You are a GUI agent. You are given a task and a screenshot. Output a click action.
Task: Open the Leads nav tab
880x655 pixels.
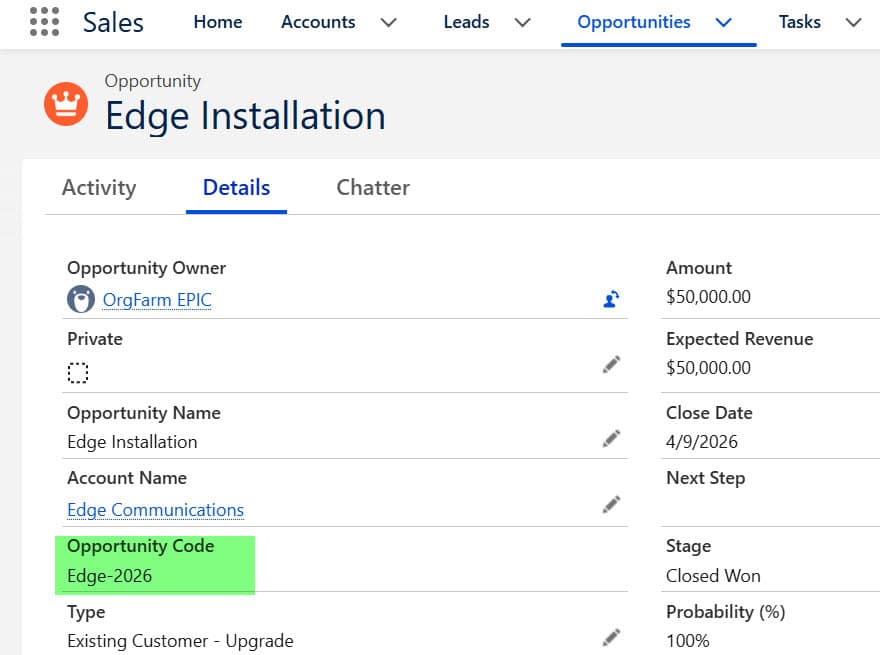(x=466, y=22)
